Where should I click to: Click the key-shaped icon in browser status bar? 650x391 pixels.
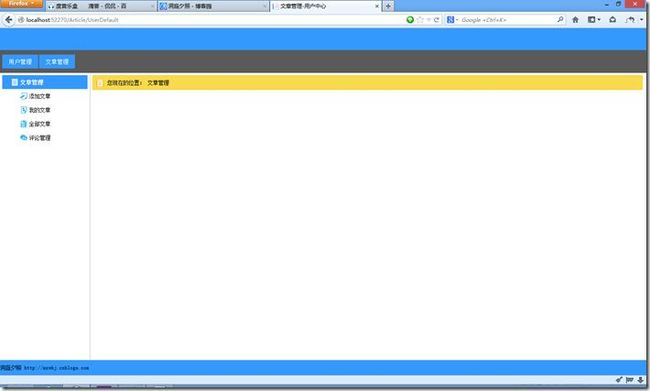tap(619, 379)
